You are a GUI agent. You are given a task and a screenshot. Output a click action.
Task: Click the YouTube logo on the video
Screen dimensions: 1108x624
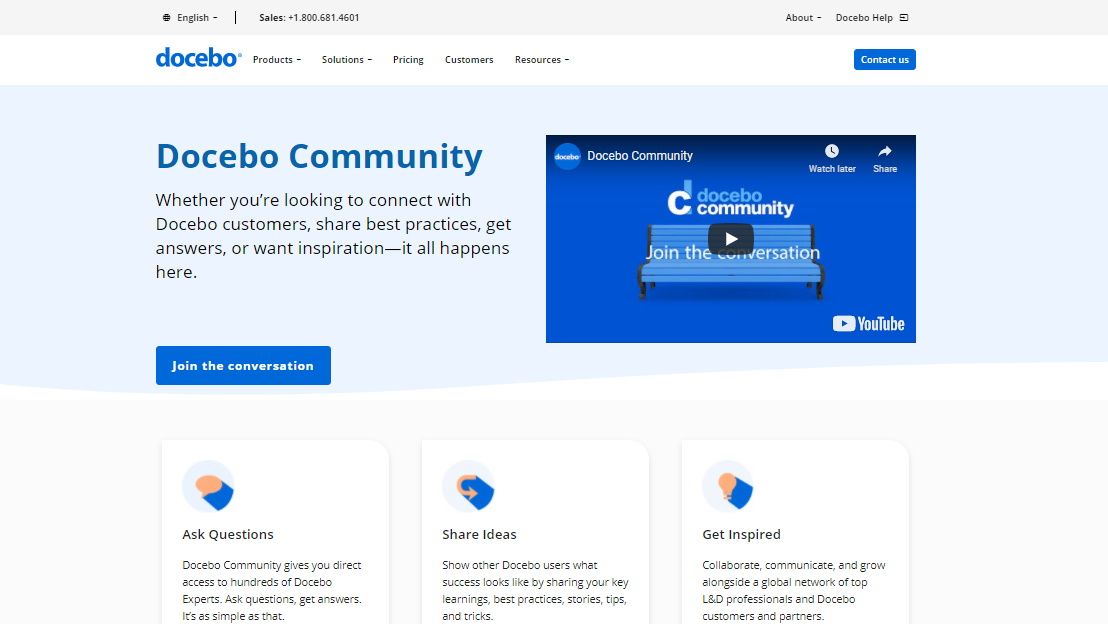pos(868,324)
